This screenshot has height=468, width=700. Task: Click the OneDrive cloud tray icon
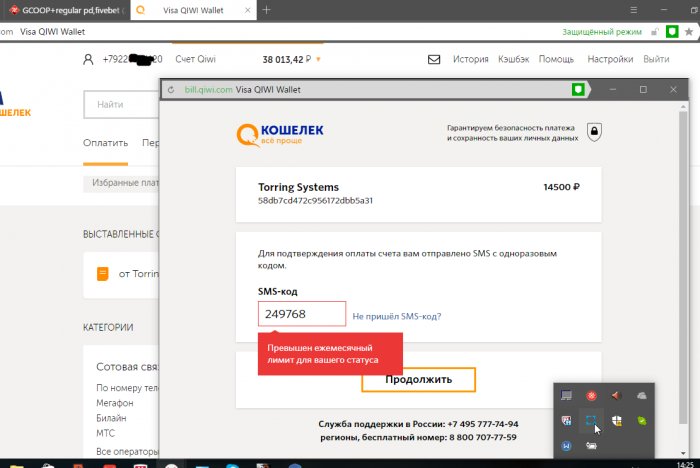pos(642,395)
